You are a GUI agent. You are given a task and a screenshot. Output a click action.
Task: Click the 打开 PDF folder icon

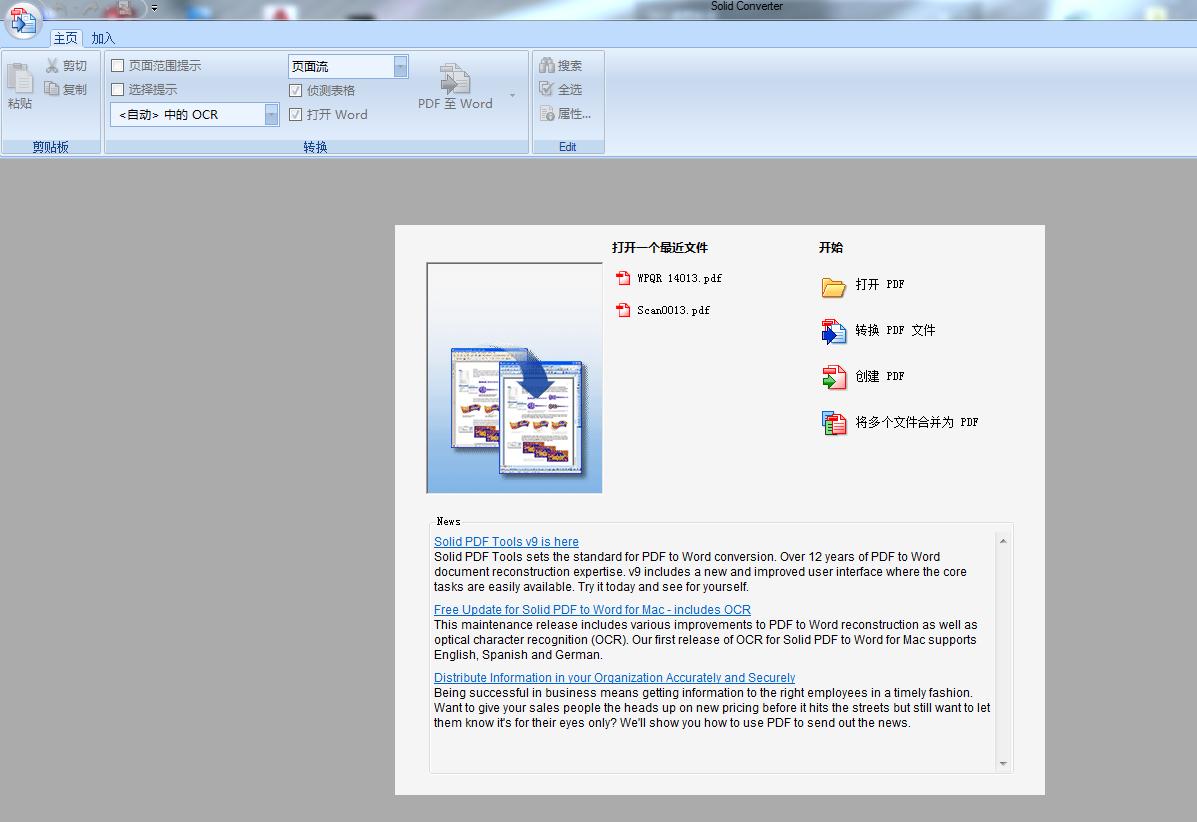tap(834, 286)
